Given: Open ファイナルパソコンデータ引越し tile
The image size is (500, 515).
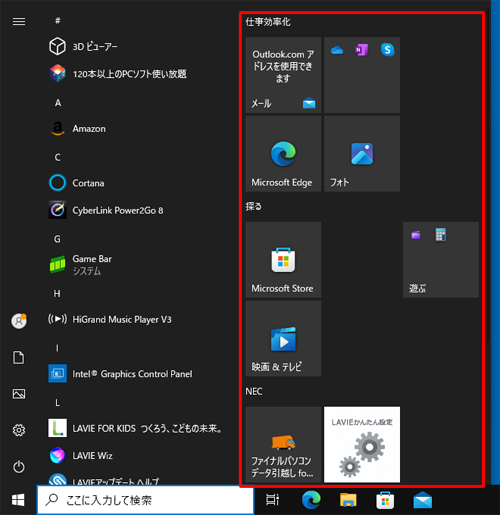Looking at the screenshot, I should 283,444.
